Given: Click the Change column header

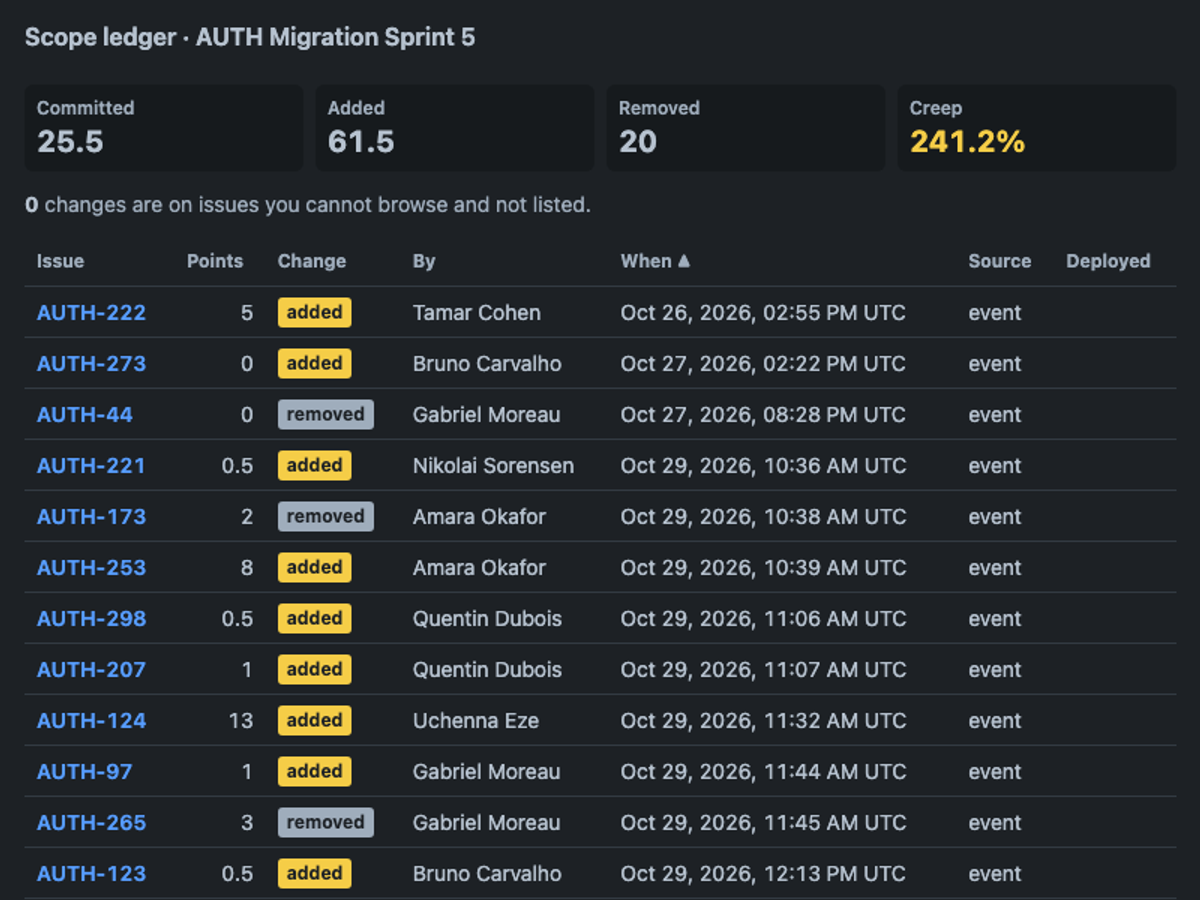Looking at the screenshot, I should [312, 261].
